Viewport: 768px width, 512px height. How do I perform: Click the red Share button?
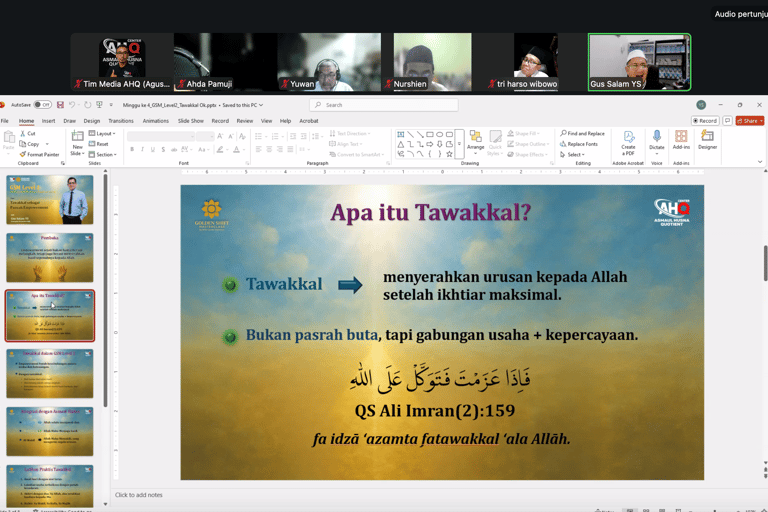click(x=749, y=121)
